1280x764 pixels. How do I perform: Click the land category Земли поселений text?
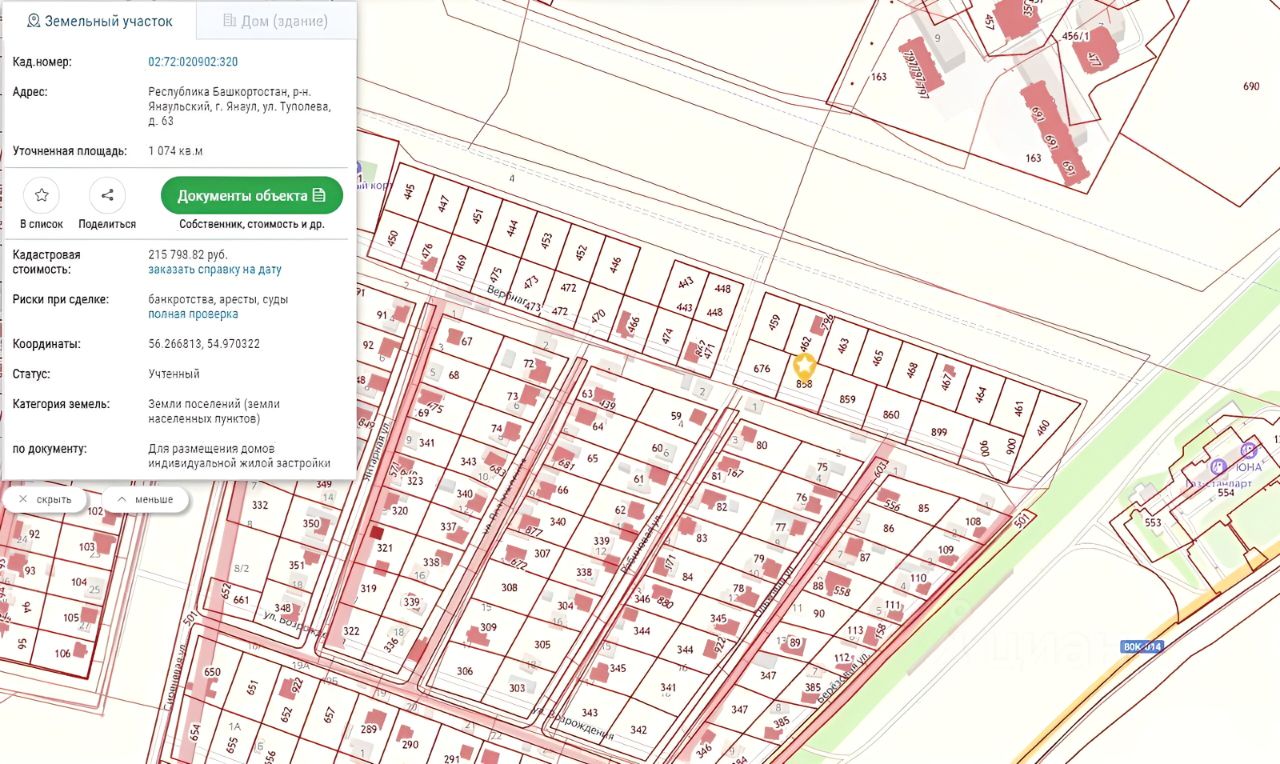(214, 411)
